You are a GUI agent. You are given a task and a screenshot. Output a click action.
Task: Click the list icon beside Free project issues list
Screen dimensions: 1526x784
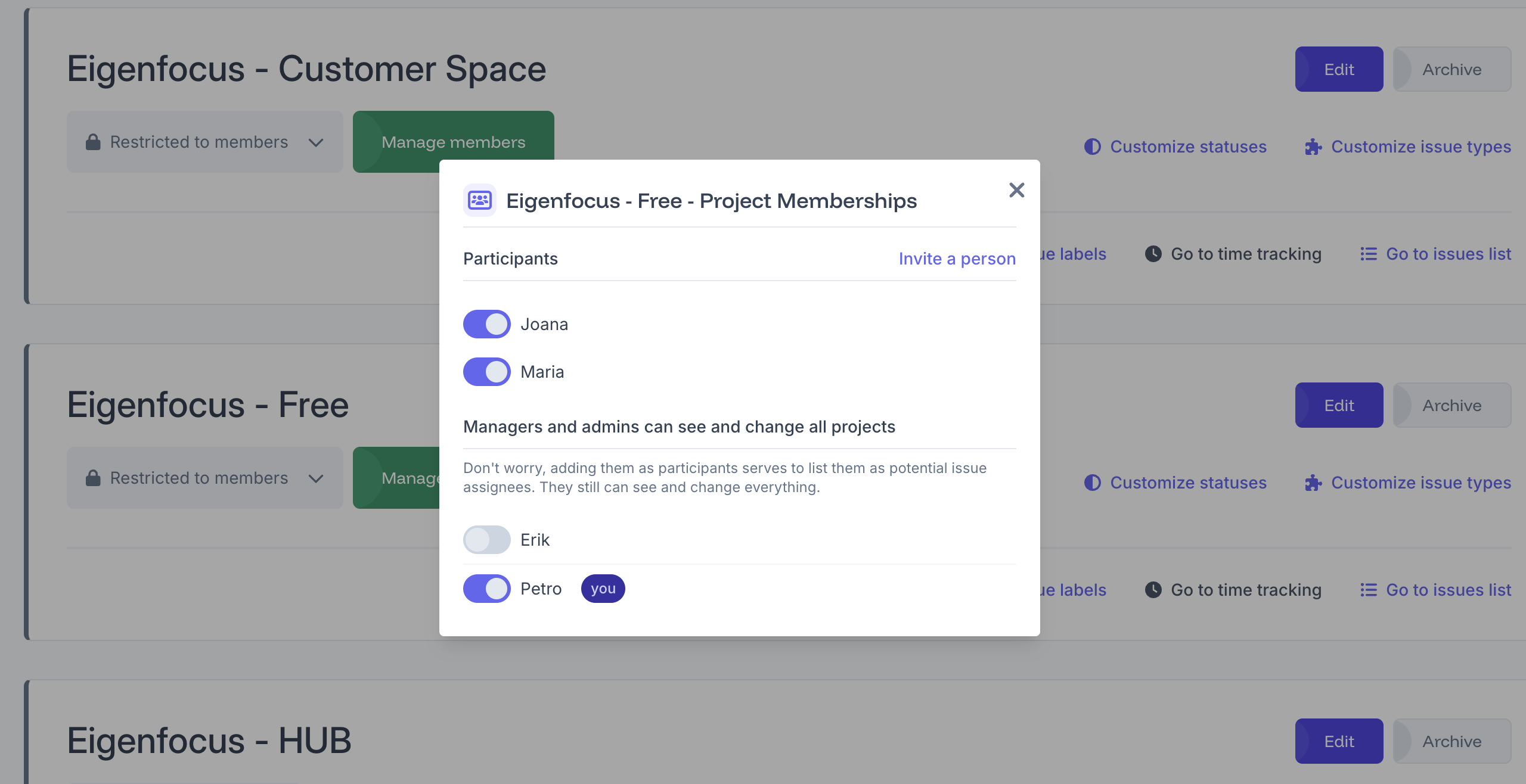[x=1369, y=590]
